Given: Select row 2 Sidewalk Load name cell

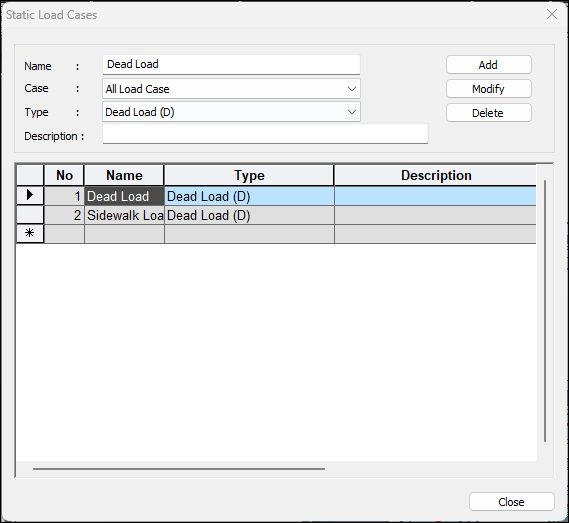Looking at the screenshot, I should click(124, 215).
